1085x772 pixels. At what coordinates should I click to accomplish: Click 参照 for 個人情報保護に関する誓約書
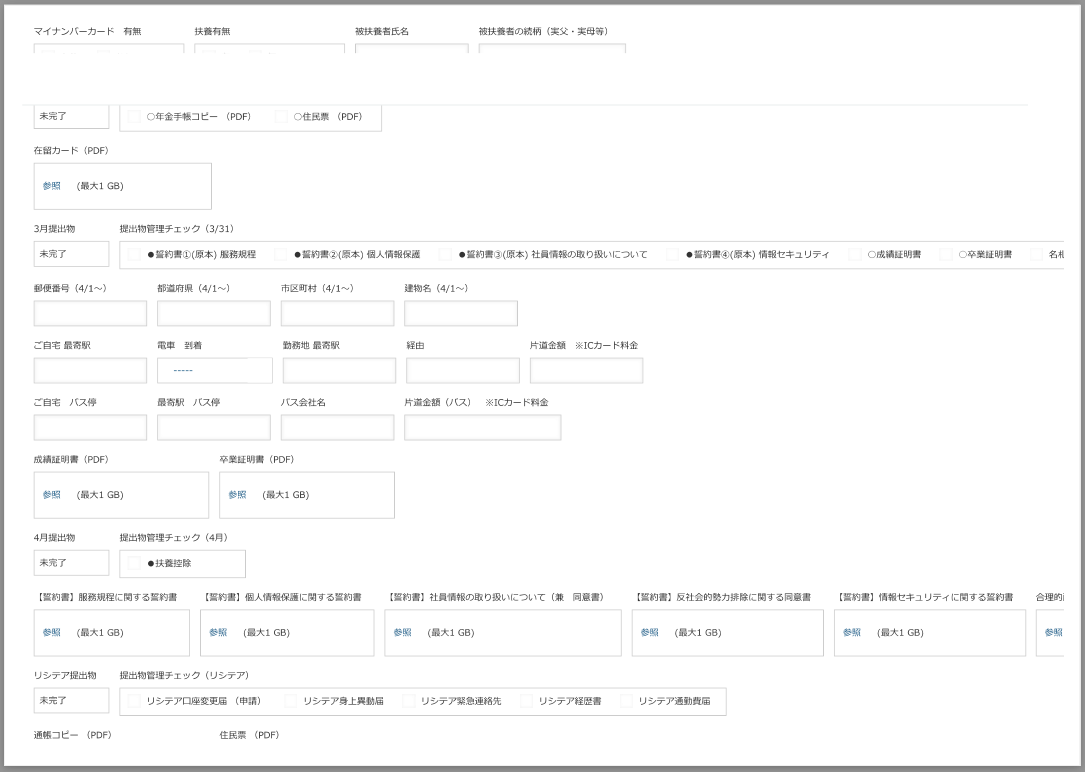pyautogui.click(x=218, y=632)
